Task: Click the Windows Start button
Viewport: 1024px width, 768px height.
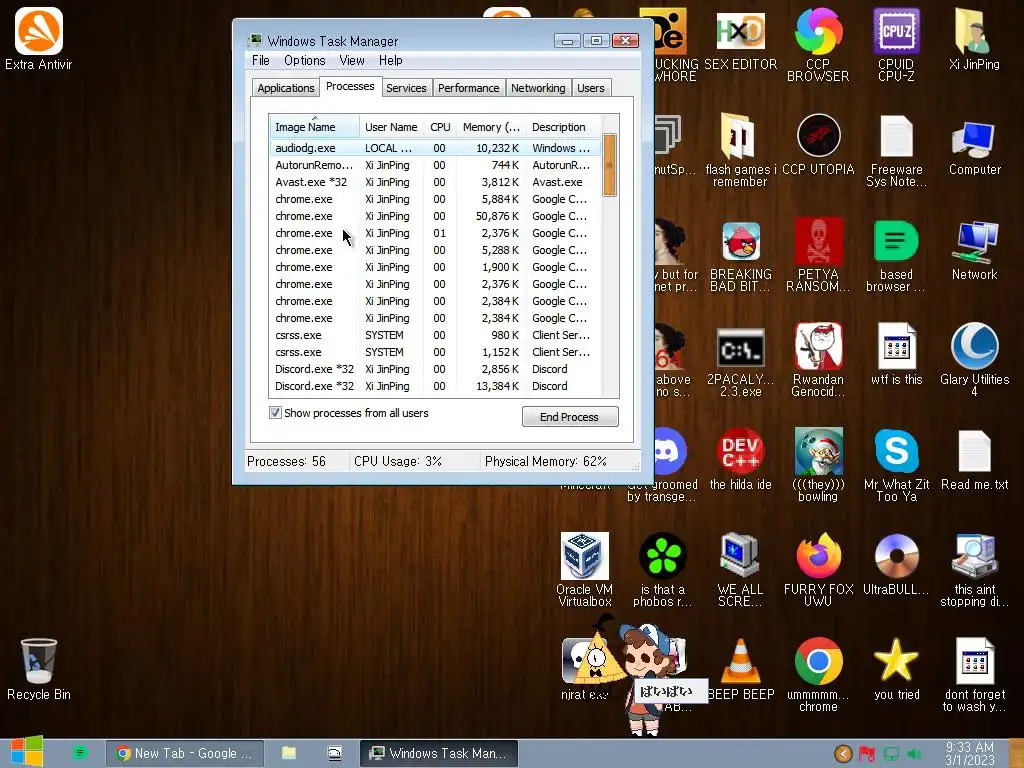Action: click(x=27, y=752)
